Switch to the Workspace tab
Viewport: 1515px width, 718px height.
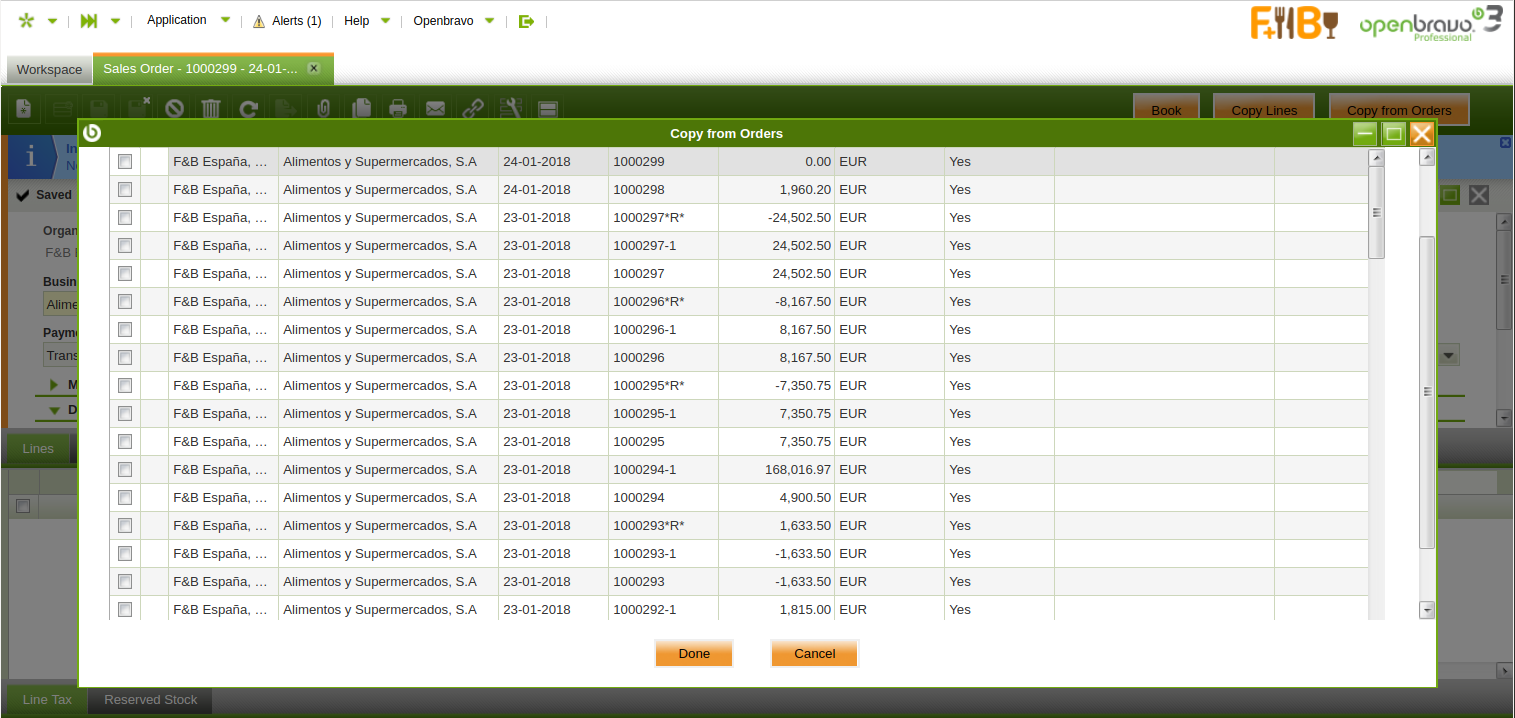(x=49, y=70)
